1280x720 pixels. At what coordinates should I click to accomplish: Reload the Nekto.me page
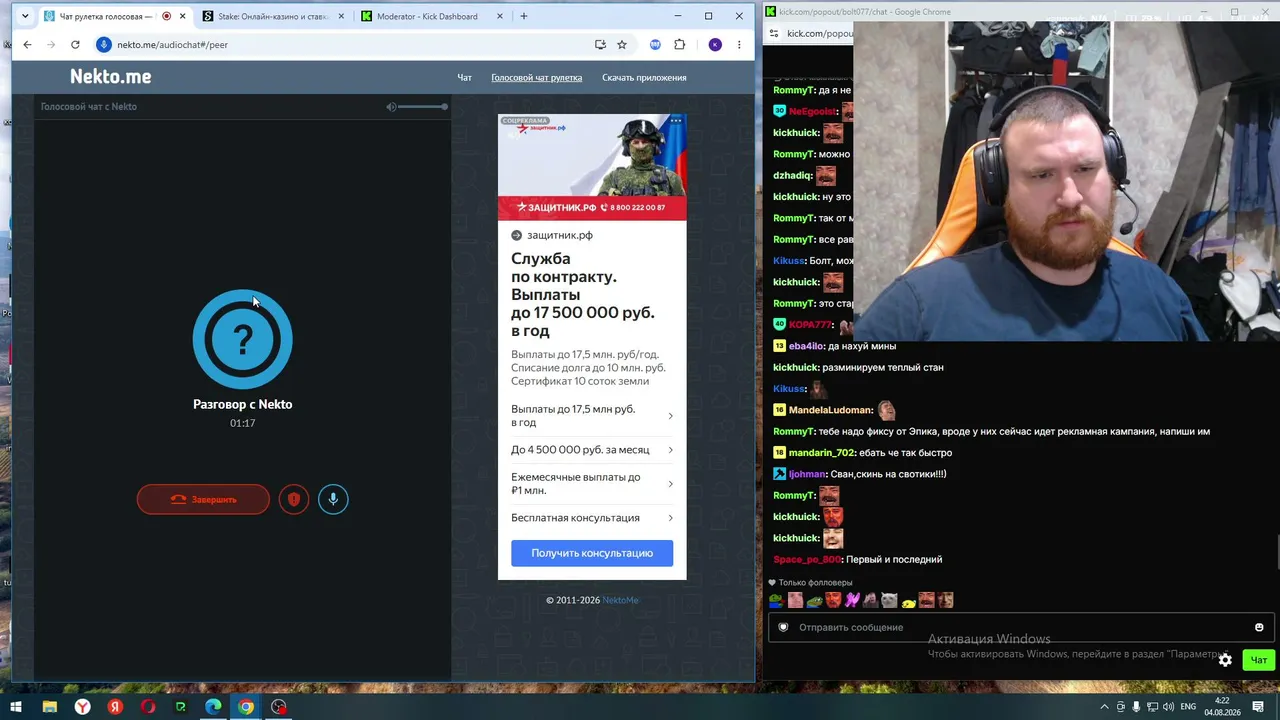click(x=75, y=44)
